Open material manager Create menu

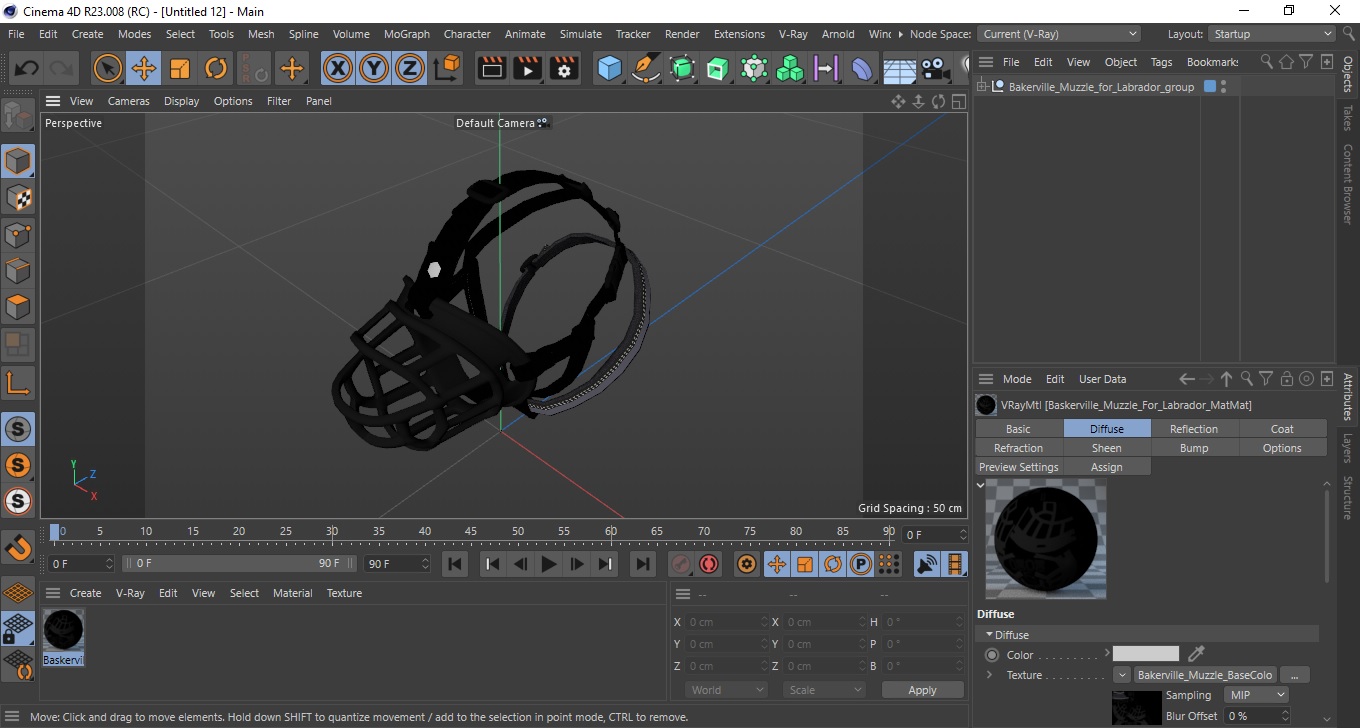pos(85,593)
